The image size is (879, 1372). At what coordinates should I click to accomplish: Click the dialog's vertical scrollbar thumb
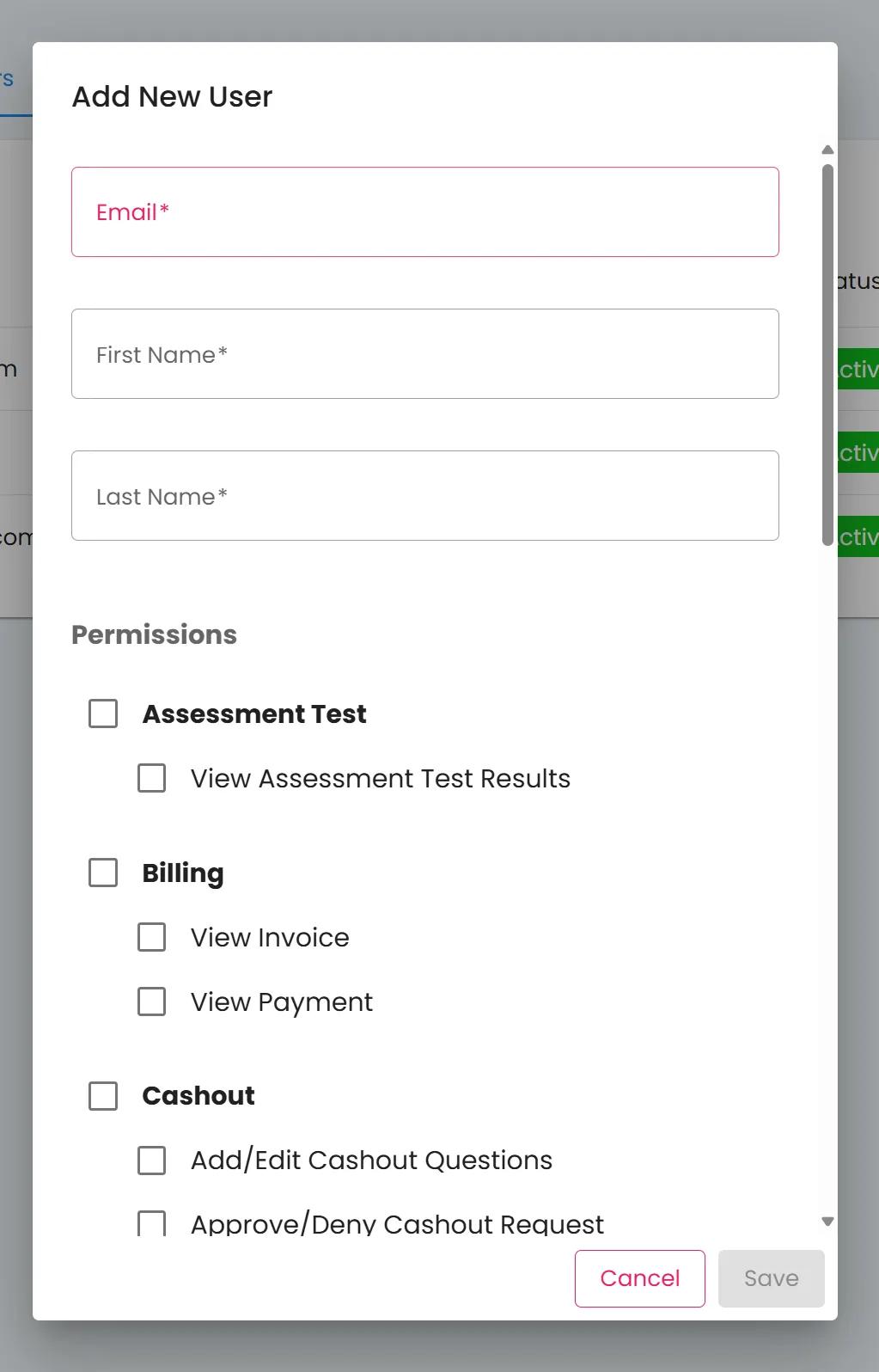(827, 354)
